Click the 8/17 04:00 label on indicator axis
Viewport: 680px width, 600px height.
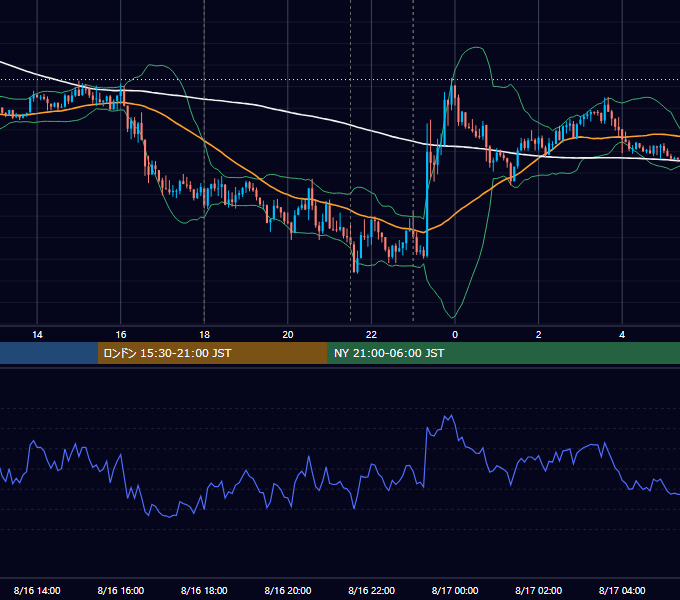(622, 590)
